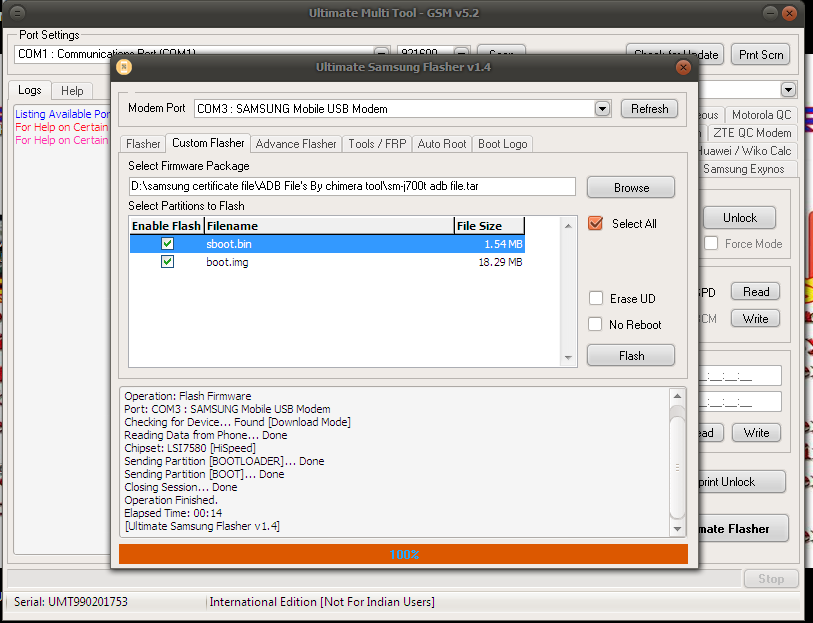Open the Advance Flasher tab
813x623 pixels.
point(296,144)
